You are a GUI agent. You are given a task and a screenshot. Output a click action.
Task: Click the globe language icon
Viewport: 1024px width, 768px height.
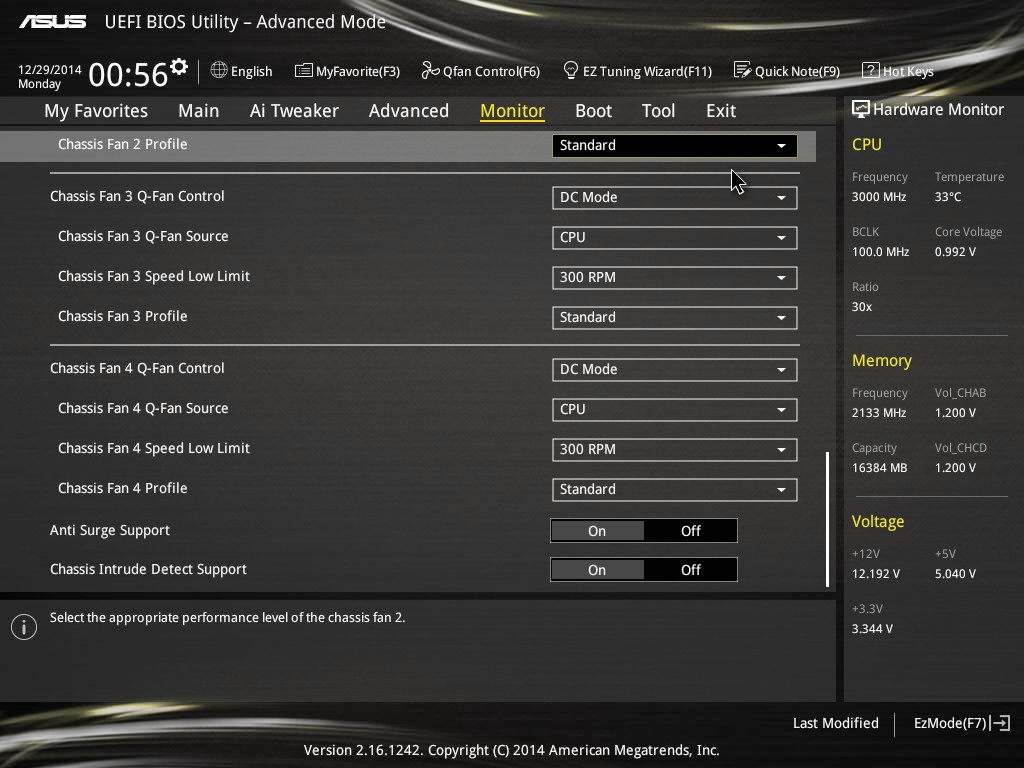click(219, 71)
